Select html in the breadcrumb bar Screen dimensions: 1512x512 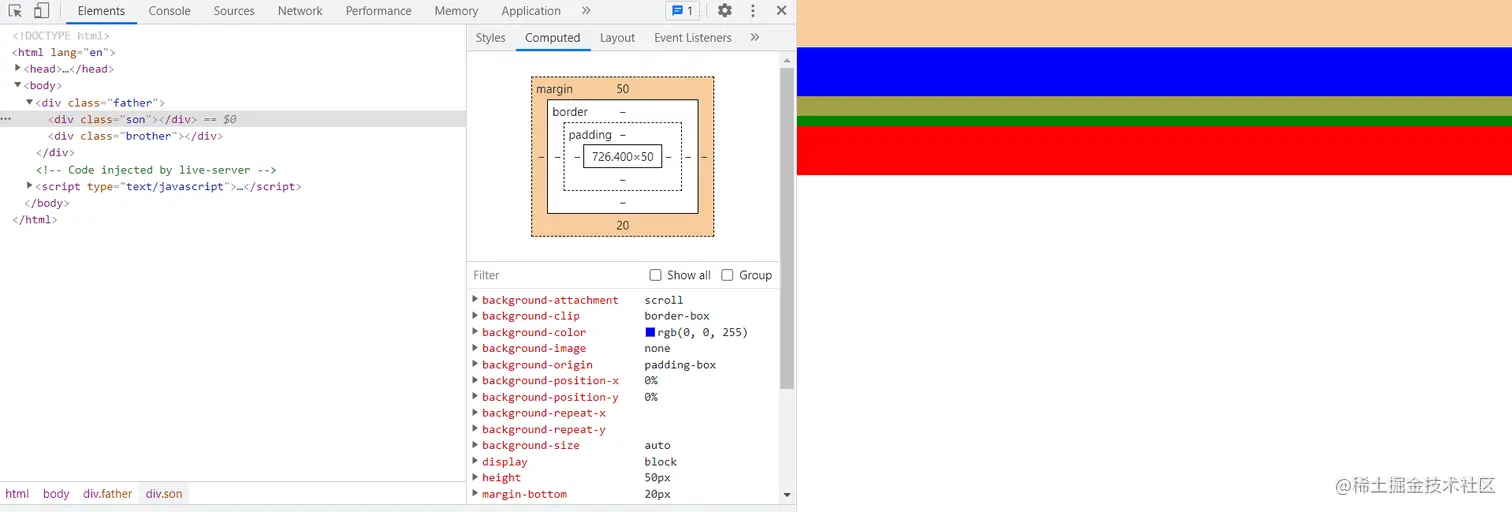tap(17, 494)
